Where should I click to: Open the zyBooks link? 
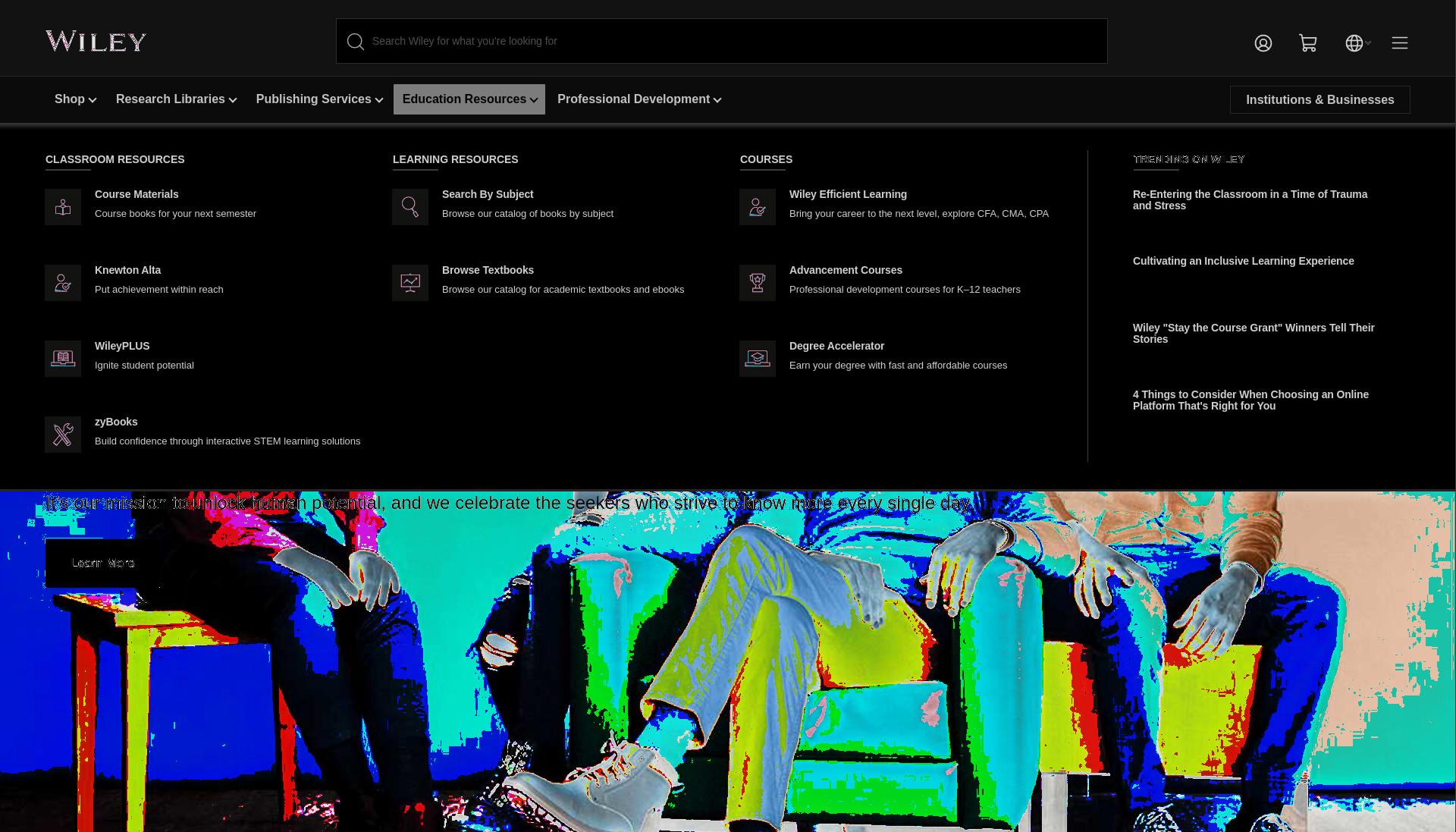116,422
